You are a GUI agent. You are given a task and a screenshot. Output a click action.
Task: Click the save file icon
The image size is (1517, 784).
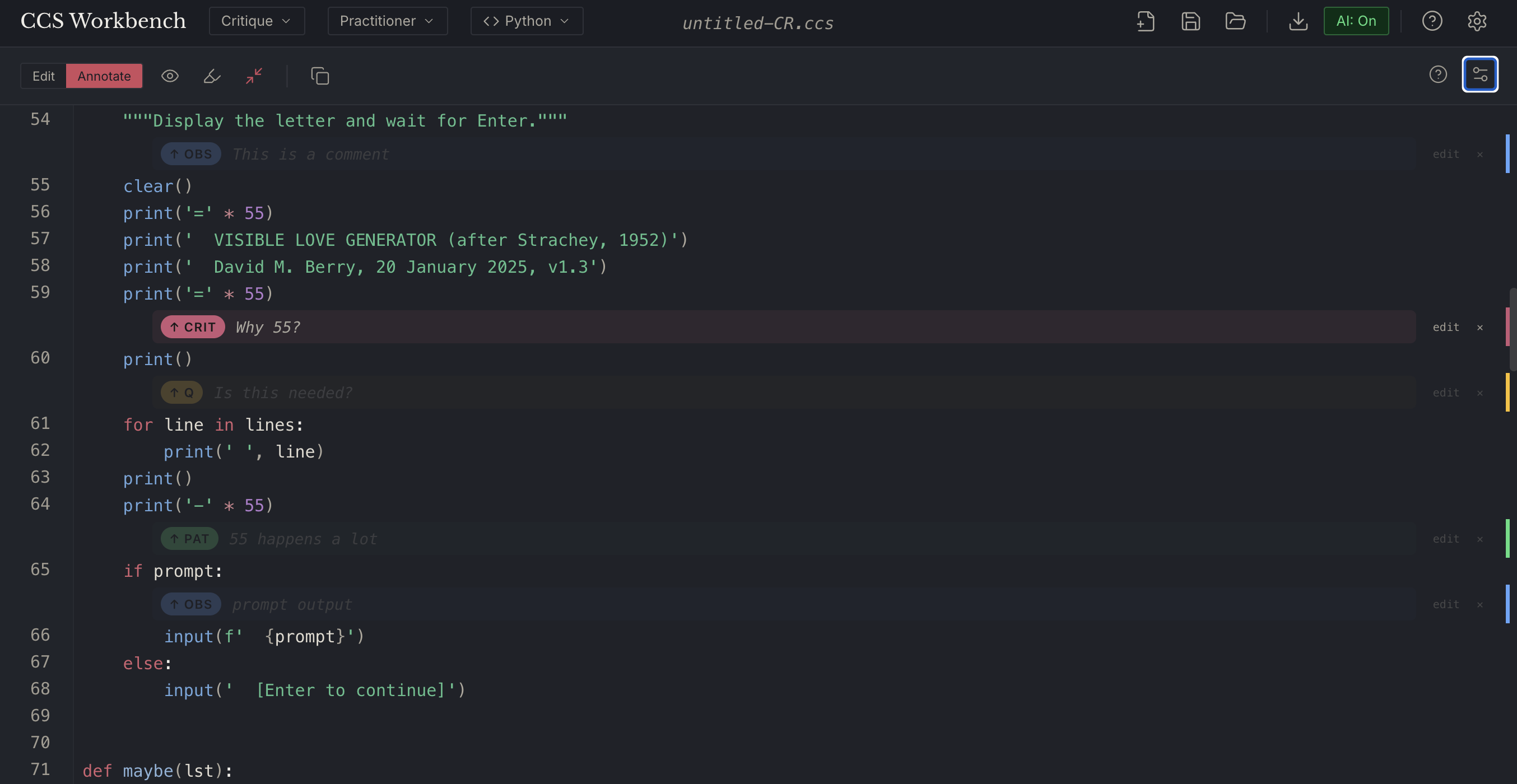[1190, 21]
